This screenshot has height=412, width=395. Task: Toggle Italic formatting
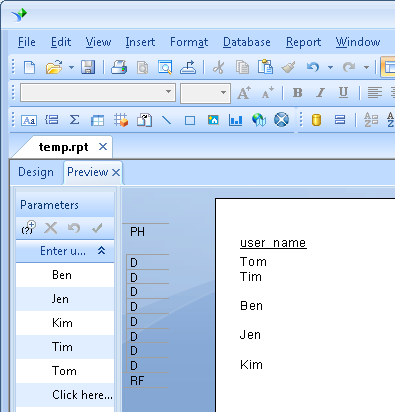(x=320, y=93)
